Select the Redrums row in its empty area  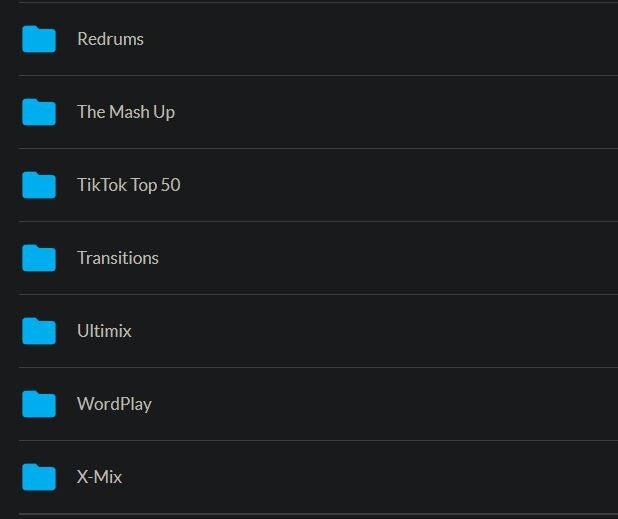click(x=400, y=39)
